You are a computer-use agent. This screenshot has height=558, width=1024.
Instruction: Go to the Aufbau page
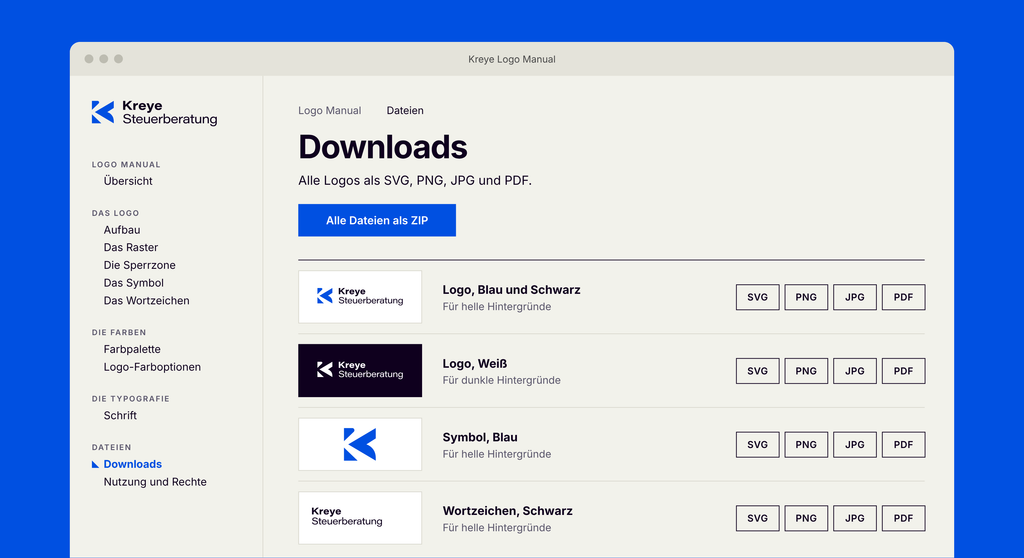122,230
